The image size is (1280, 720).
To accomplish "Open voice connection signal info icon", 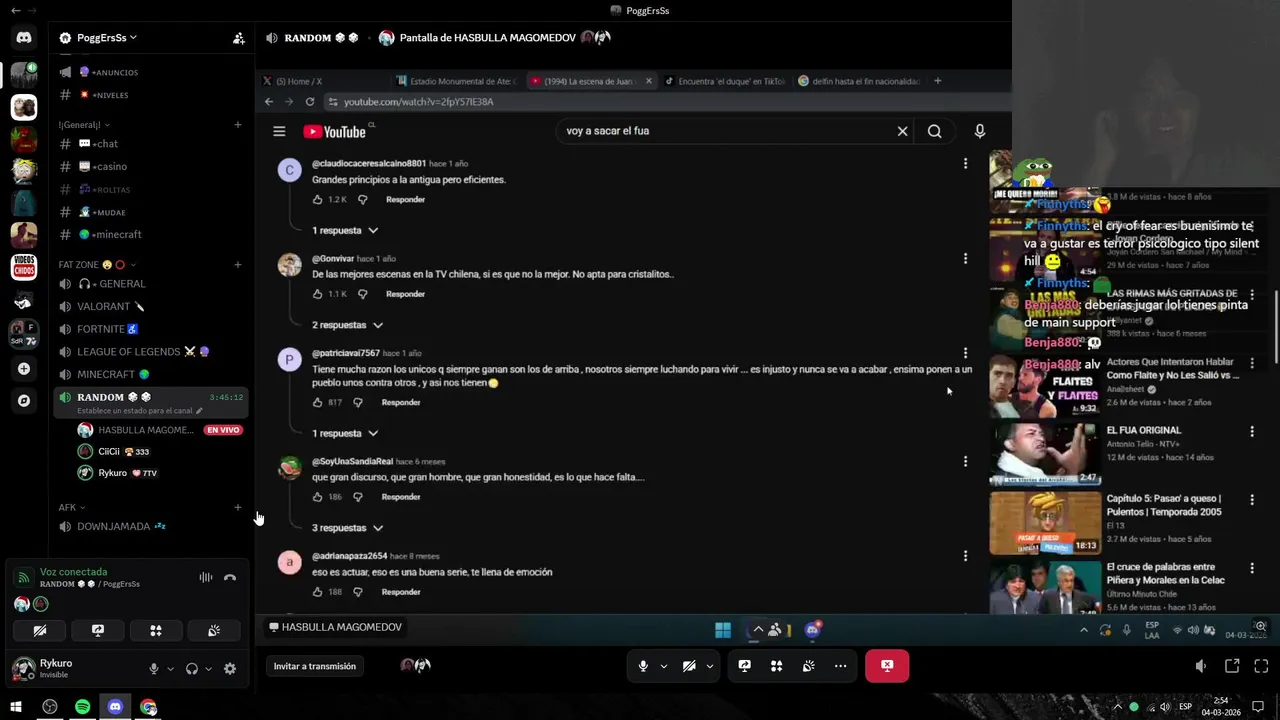I will [x=23, y=577].
